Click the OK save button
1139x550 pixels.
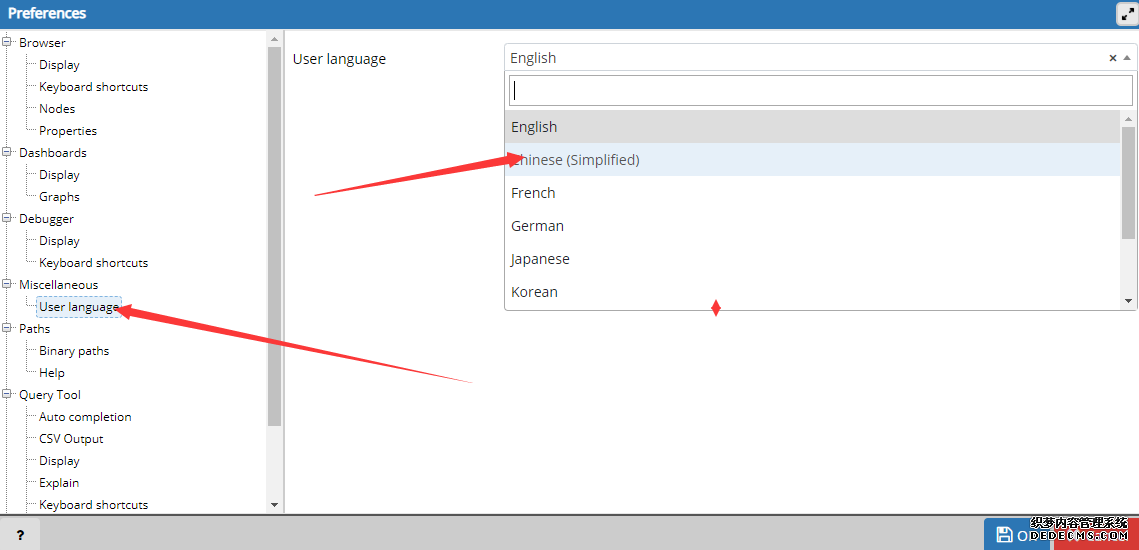pos(1017,535)
